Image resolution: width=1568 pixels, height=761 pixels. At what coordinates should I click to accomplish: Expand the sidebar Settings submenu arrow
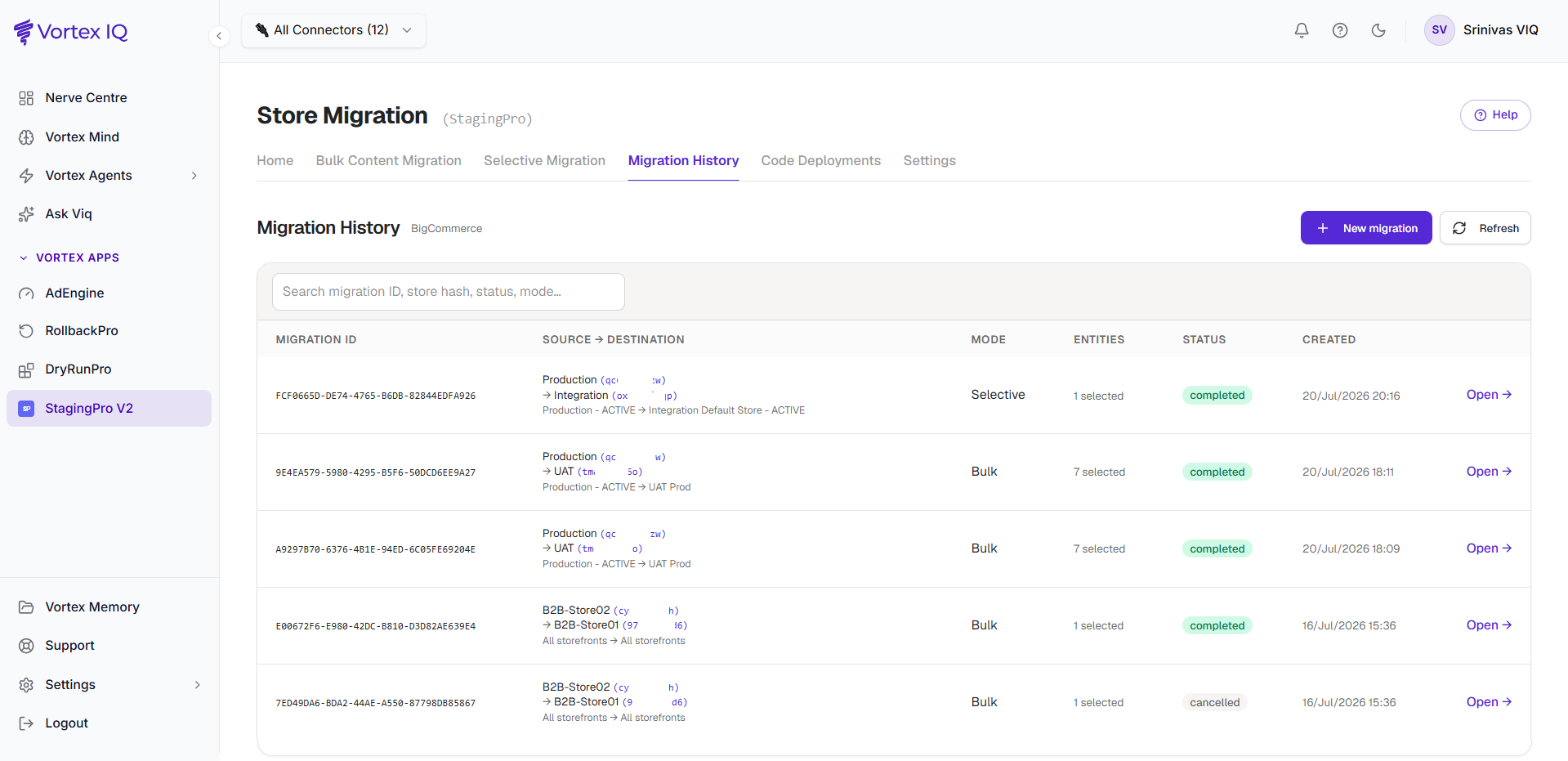pyautogui.click(x=197, y=685)
